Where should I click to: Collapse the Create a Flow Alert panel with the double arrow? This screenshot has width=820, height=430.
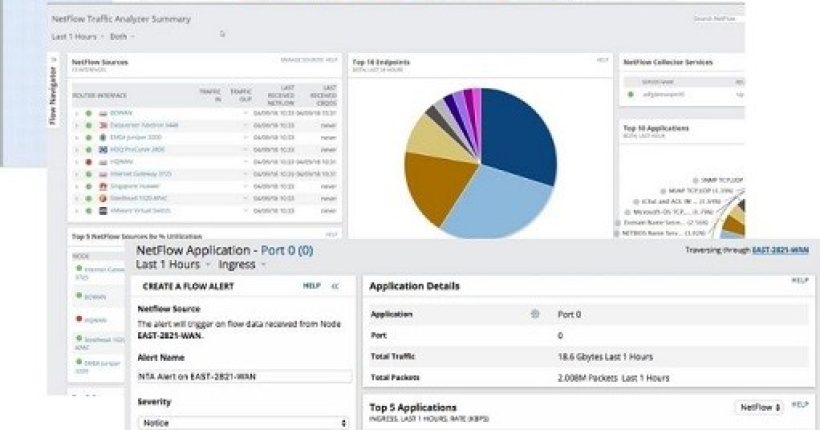(x=335, y=286)
